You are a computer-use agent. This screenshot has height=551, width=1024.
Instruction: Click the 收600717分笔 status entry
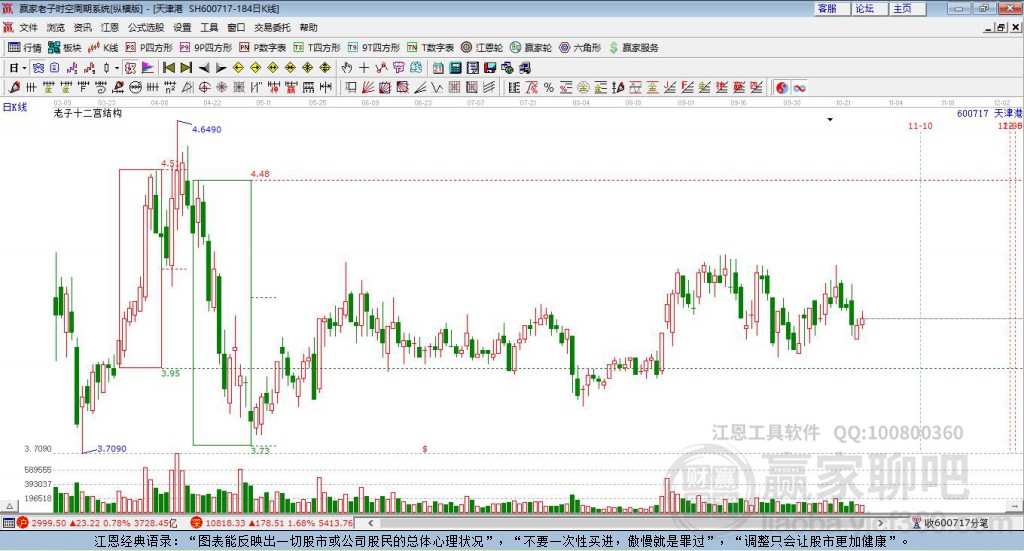[x=951, y=523]
